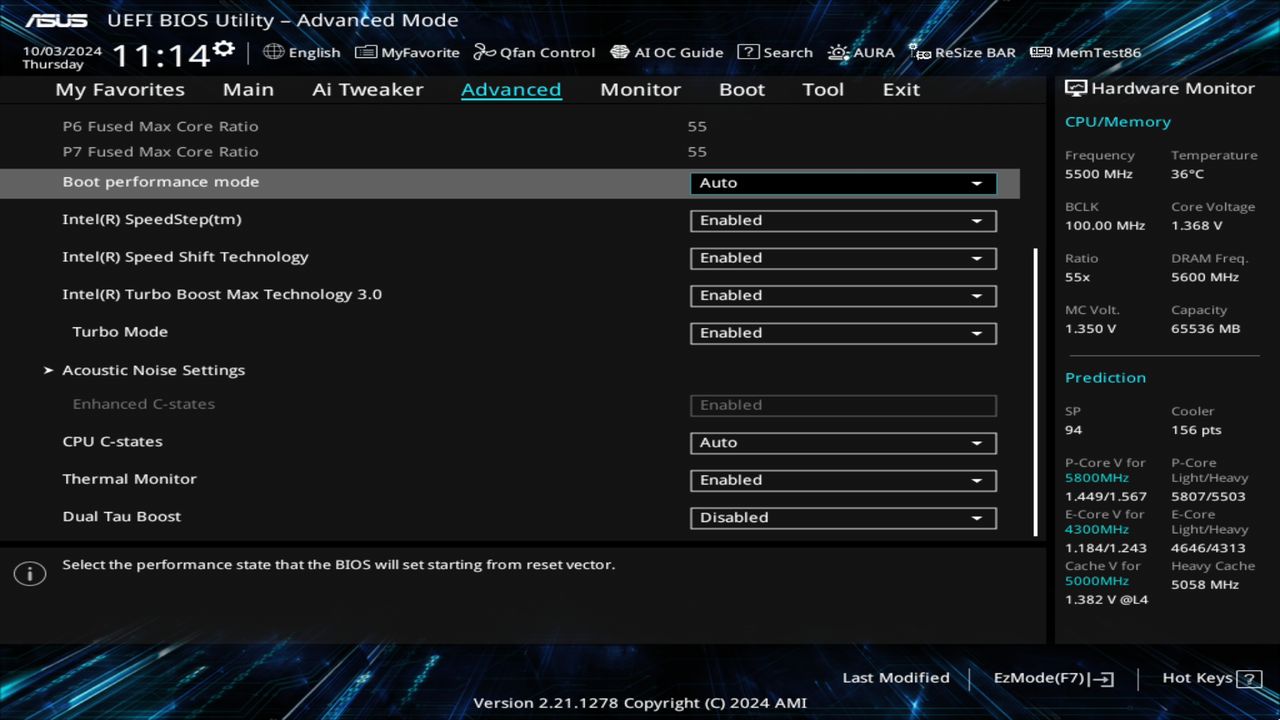Screen dimensions: 1280x720
Task: Enable Dual Tau Boost
Action: point(843,517)
